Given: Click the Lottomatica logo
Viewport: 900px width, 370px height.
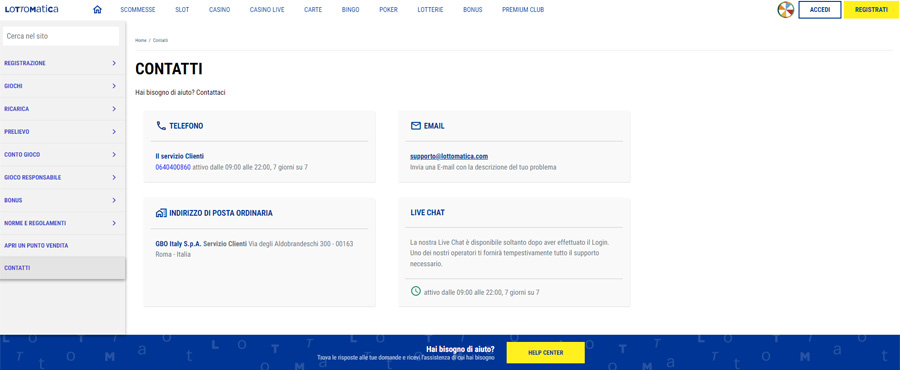Looking at the screenshot, I should tap(32, 10).
